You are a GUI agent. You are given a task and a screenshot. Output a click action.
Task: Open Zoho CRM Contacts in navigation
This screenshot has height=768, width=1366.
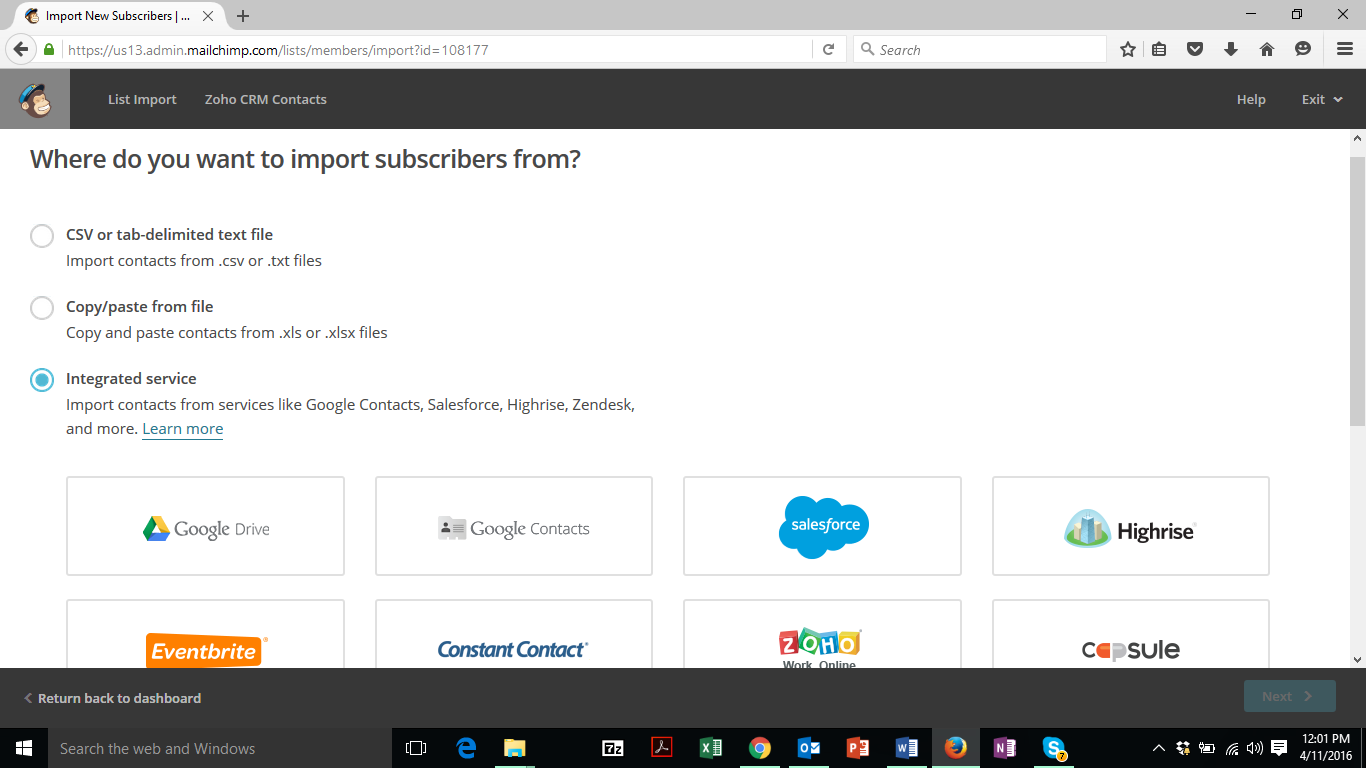point(266,99)
